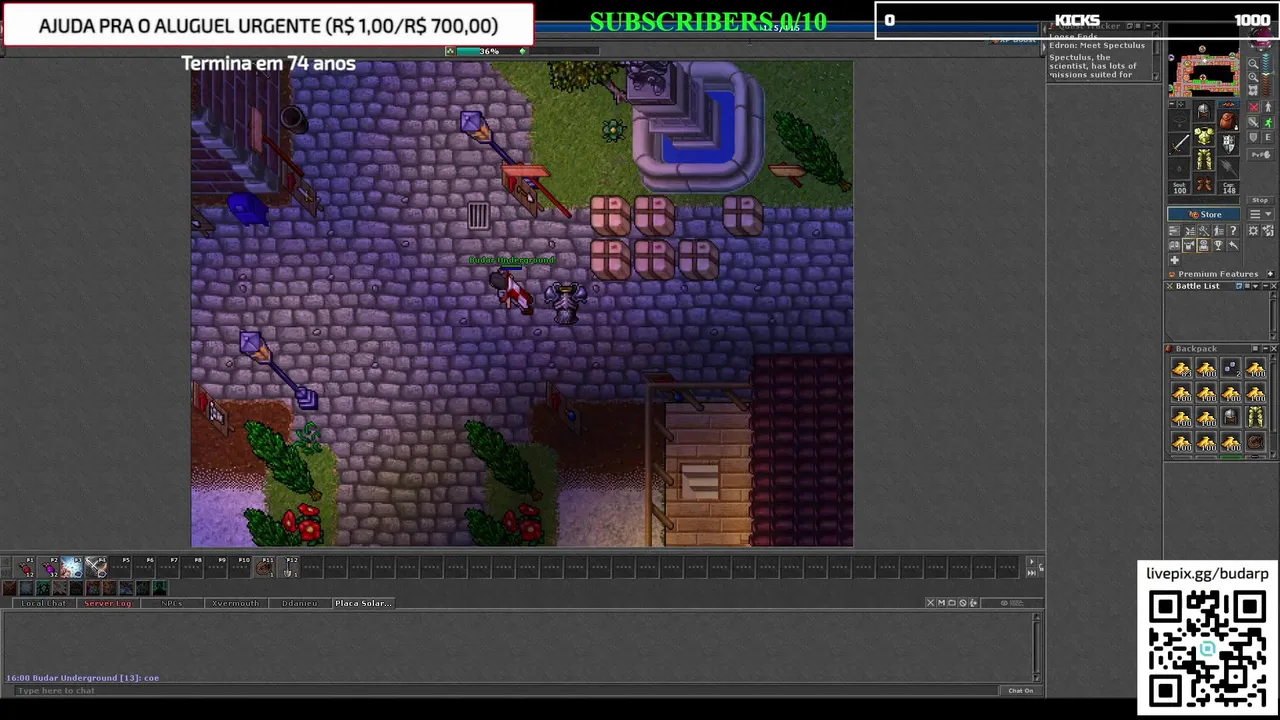1280x720 pixels.
Task: Click the plus icon below the shortcut buttons
Action: tap(1174, 260)
